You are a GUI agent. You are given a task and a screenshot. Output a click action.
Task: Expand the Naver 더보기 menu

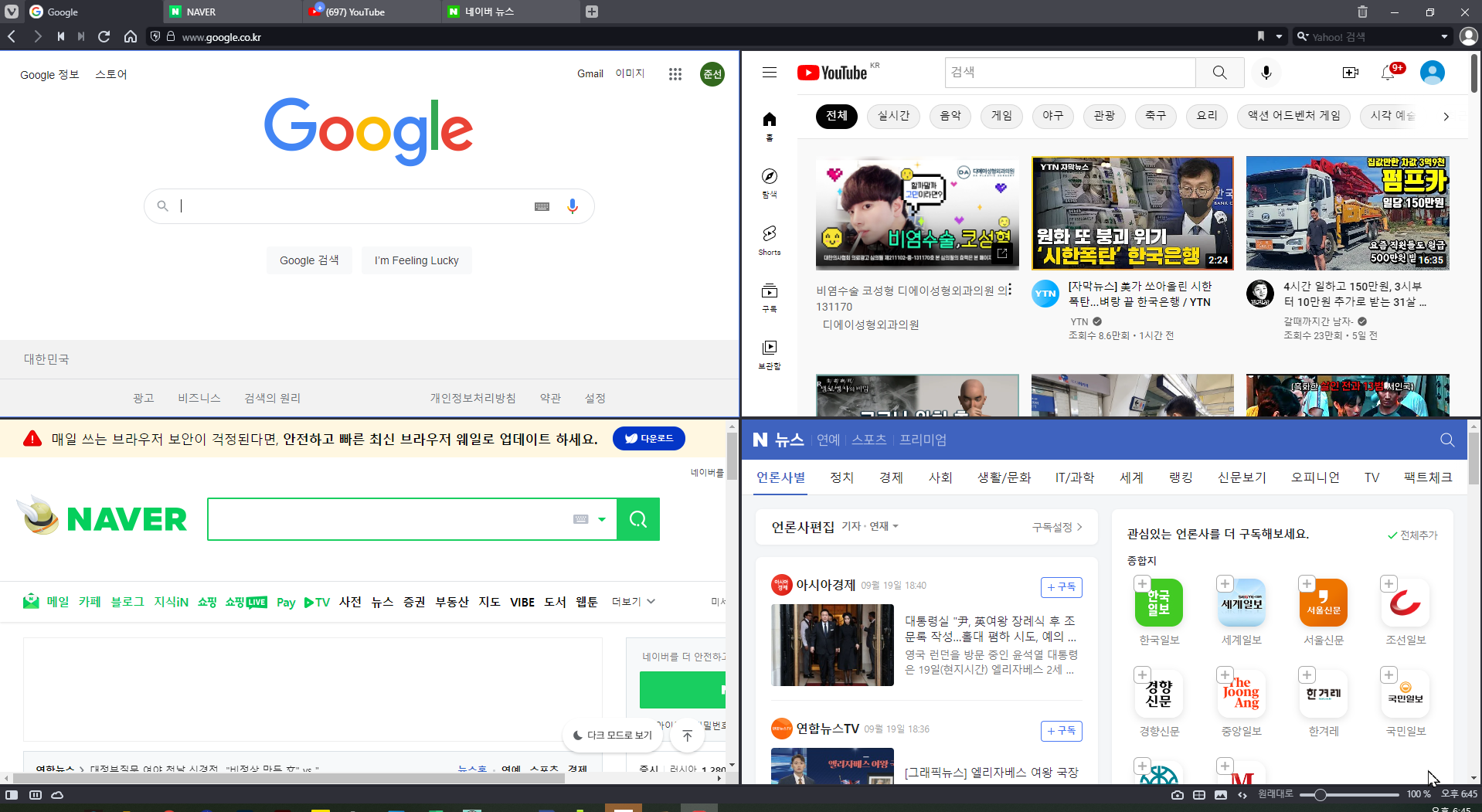pyautogui.click(x=634, y=602)
